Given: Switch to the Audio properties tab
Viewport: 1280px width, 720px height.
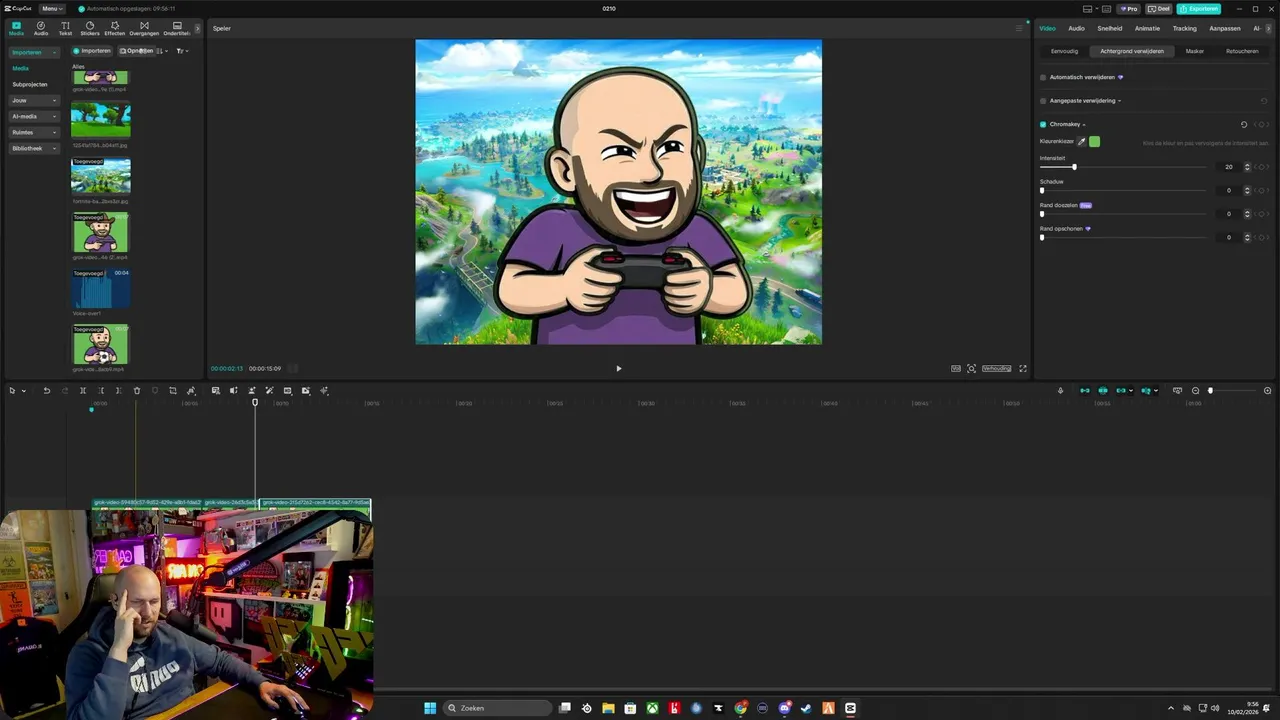Looking at the screenshot, I should tap(1076, 28).
